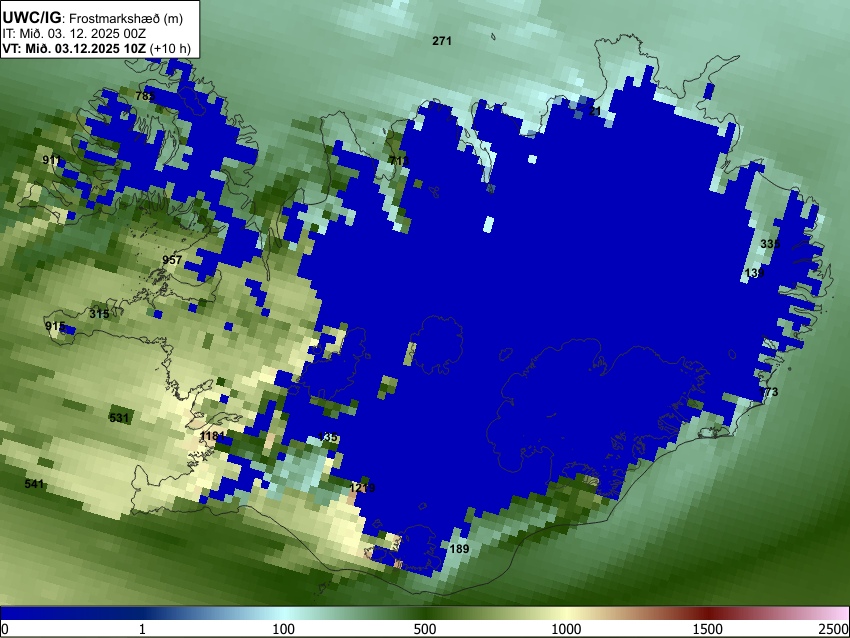Click the map value 541
The height and width of the screenshot is (638, 850).
34,484
